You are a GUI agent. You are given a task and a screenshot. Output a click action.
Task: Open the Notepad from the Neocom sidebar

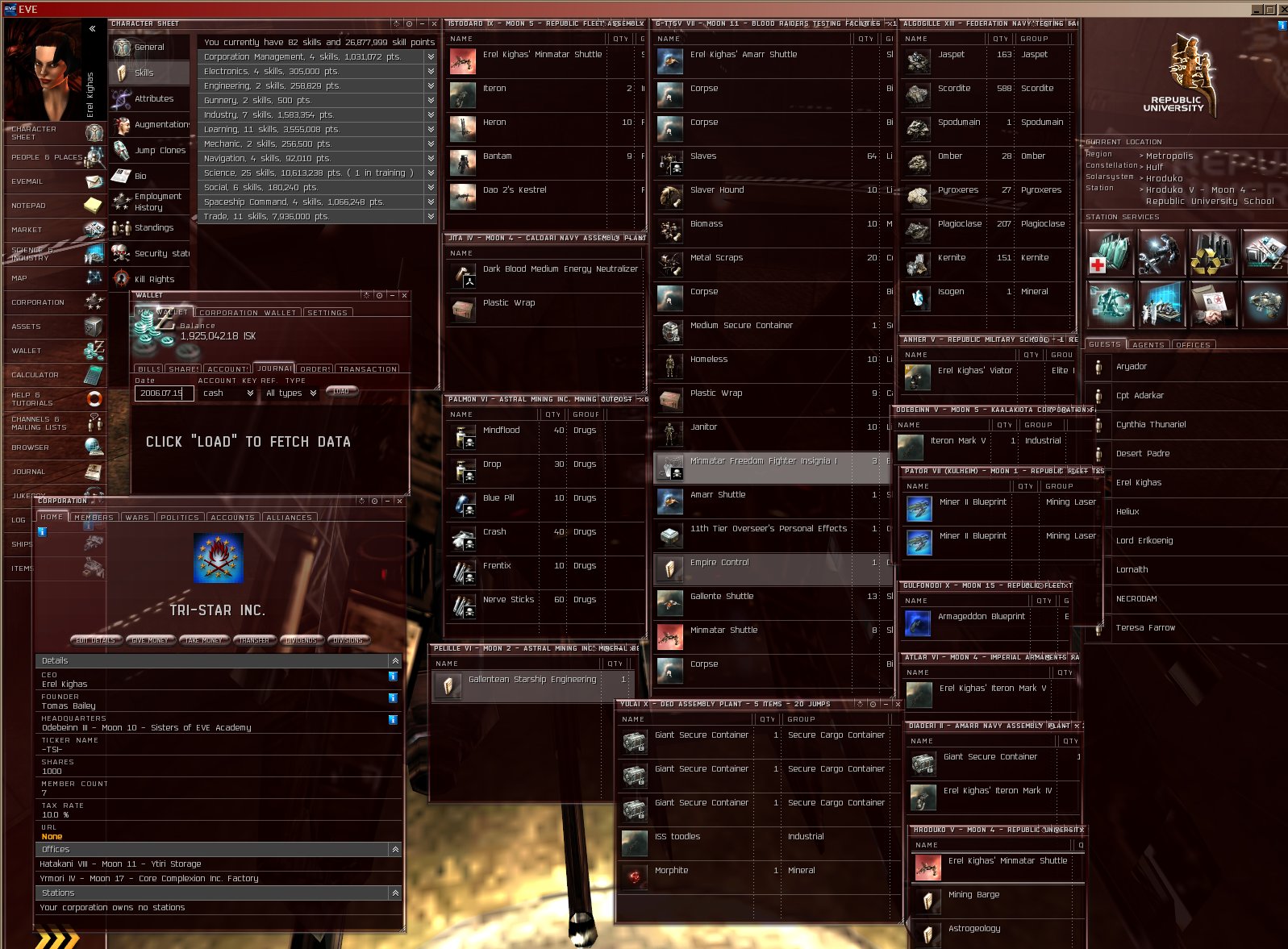[x=55, y=206]
